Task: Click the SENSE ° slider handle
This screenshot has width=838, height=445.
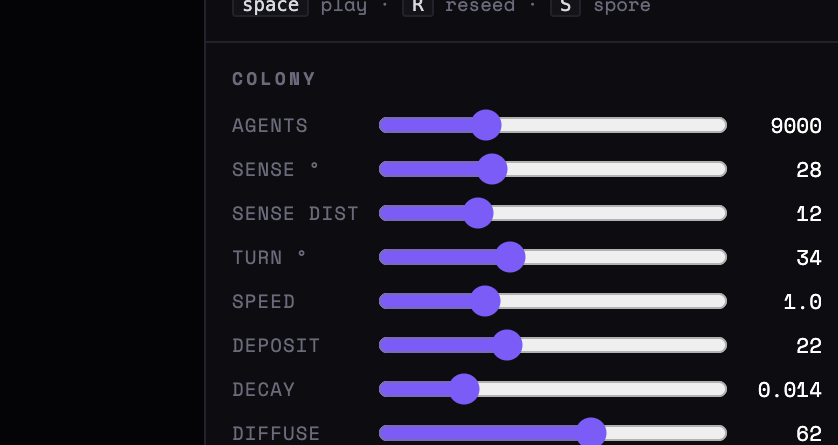Action: [x=492, y=169]
